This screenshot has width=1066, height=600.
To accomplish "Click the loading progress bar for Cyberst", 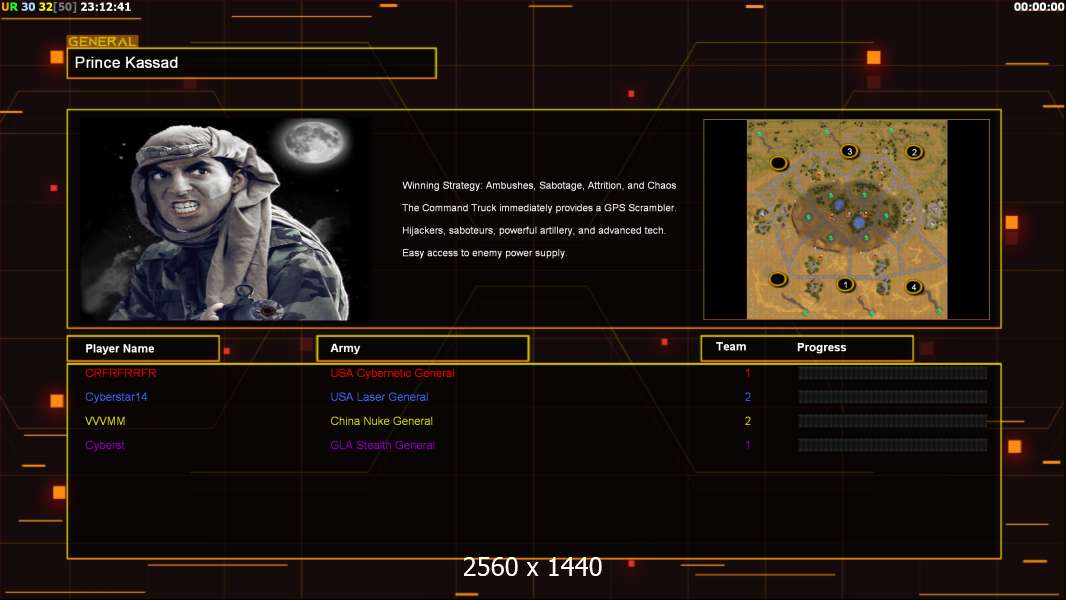I will tap(893, 445).
